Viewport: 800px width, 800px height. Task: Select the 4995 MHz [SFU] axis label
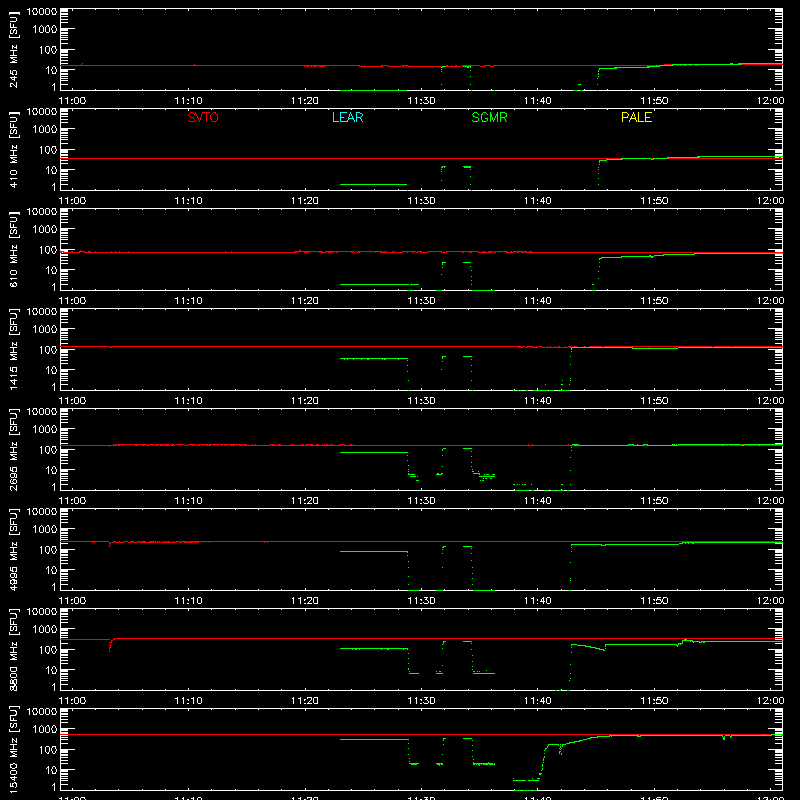[14, 550]
